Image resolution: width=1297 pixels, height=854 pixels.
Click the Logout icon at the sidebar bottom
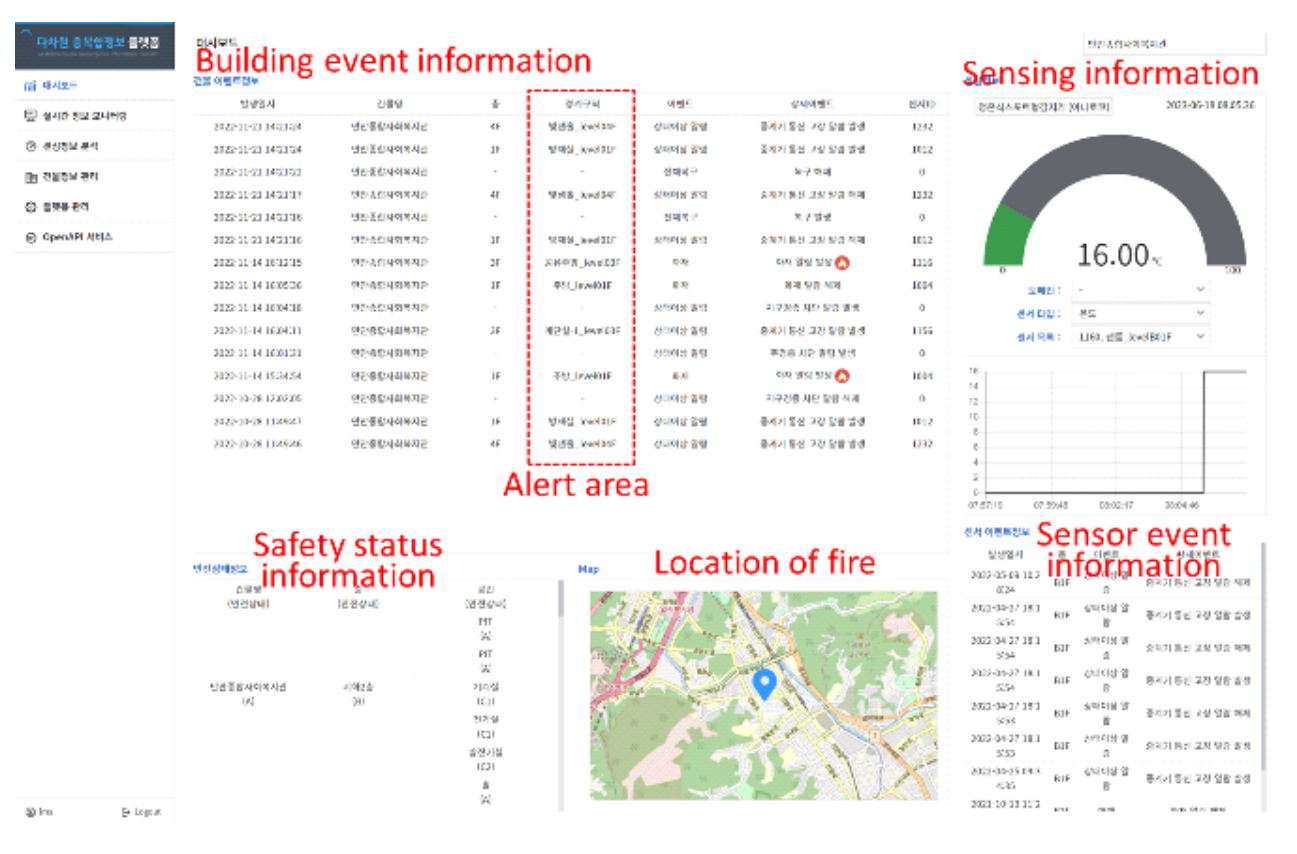(x=126, y=812)
